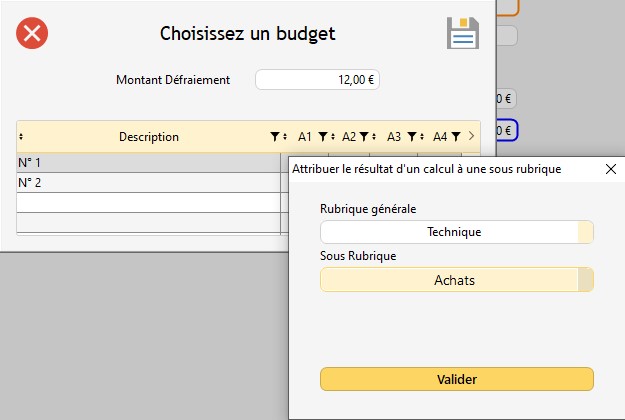Close the Attribuer le résultat dialog
The width and height of the screenshot is (625, 420).
pos(610,169)
